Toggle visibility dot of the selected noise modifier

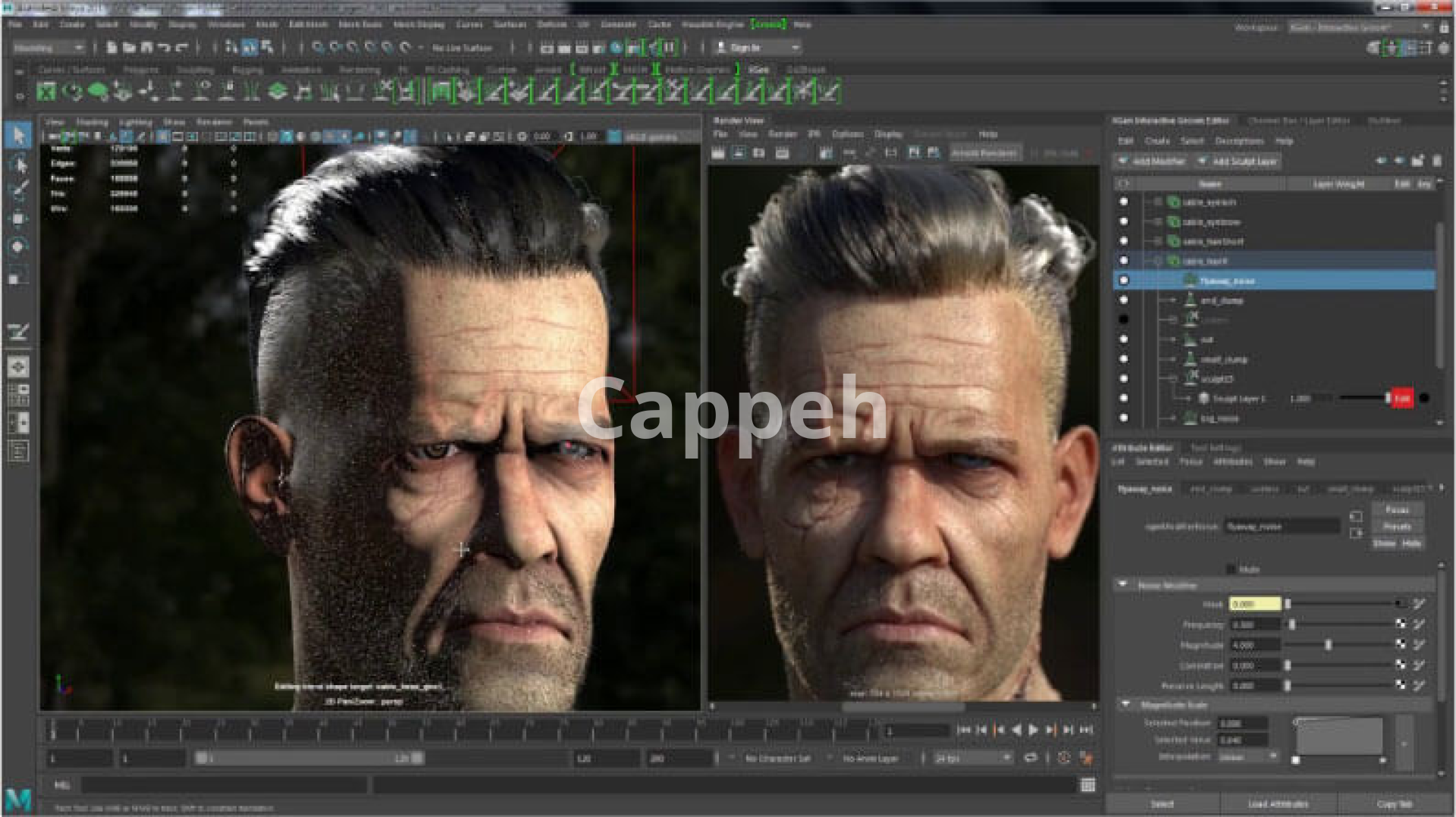pyautogui.click(x=1124, y=280)
